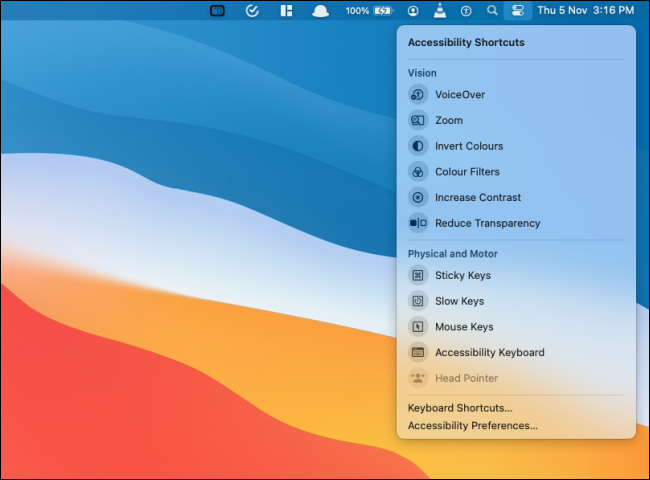Click the VLC cone menu bar icon
Screen dimensions: 650x480
pos(440,10)
